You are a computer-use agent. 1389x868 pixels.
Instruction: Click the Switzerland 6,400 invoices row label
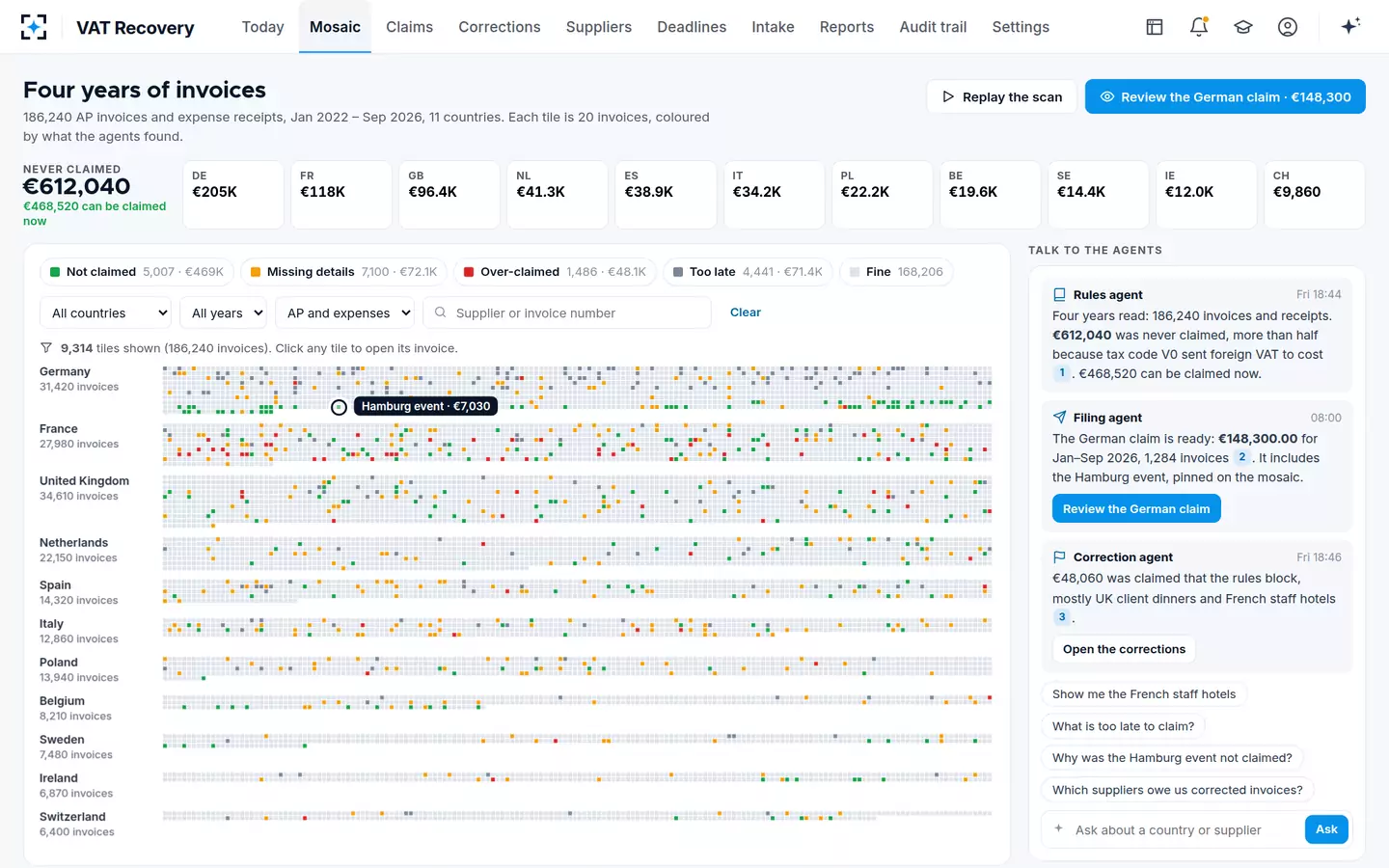[76, 824]
